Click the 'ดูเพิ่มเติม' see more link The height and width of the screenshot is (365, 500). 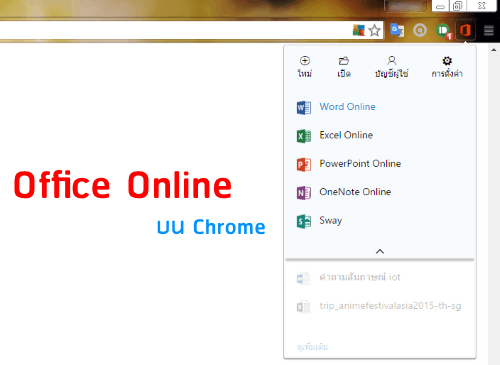[312, 347]
